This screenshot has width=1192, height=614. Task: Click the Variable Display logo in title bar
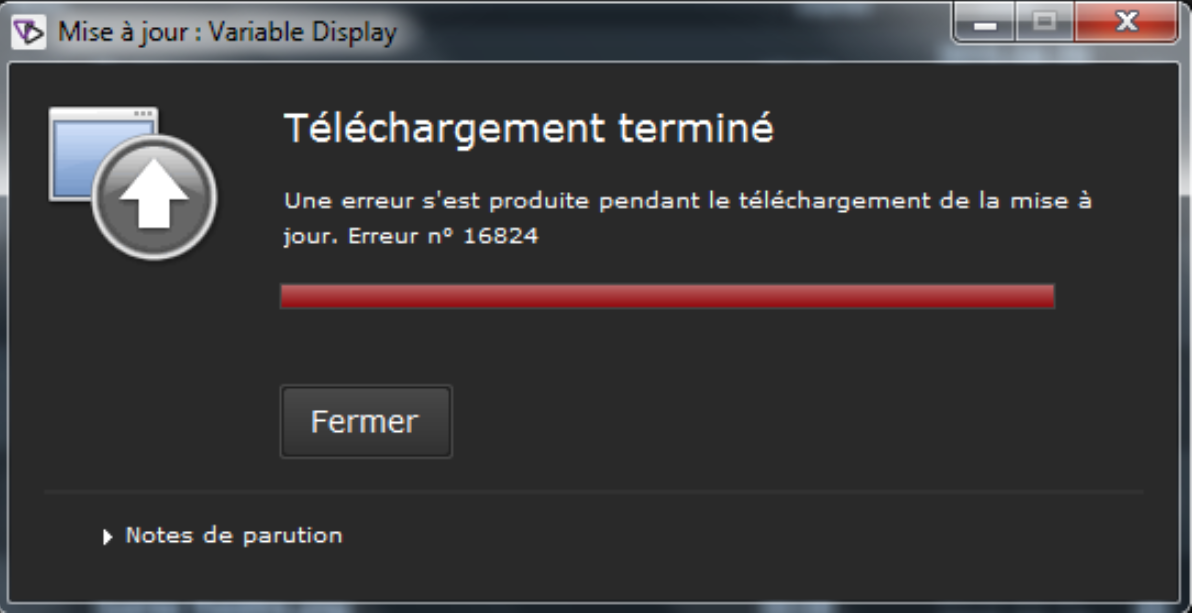pyautogui.click(x=29, y=32)
